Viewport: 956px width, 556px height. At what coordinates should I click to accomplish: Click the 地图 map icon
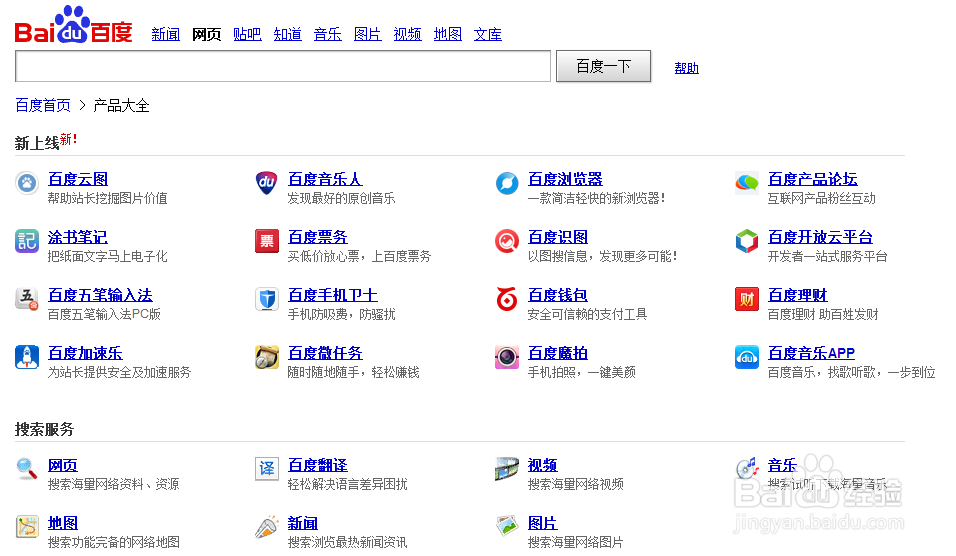(27, 526)
